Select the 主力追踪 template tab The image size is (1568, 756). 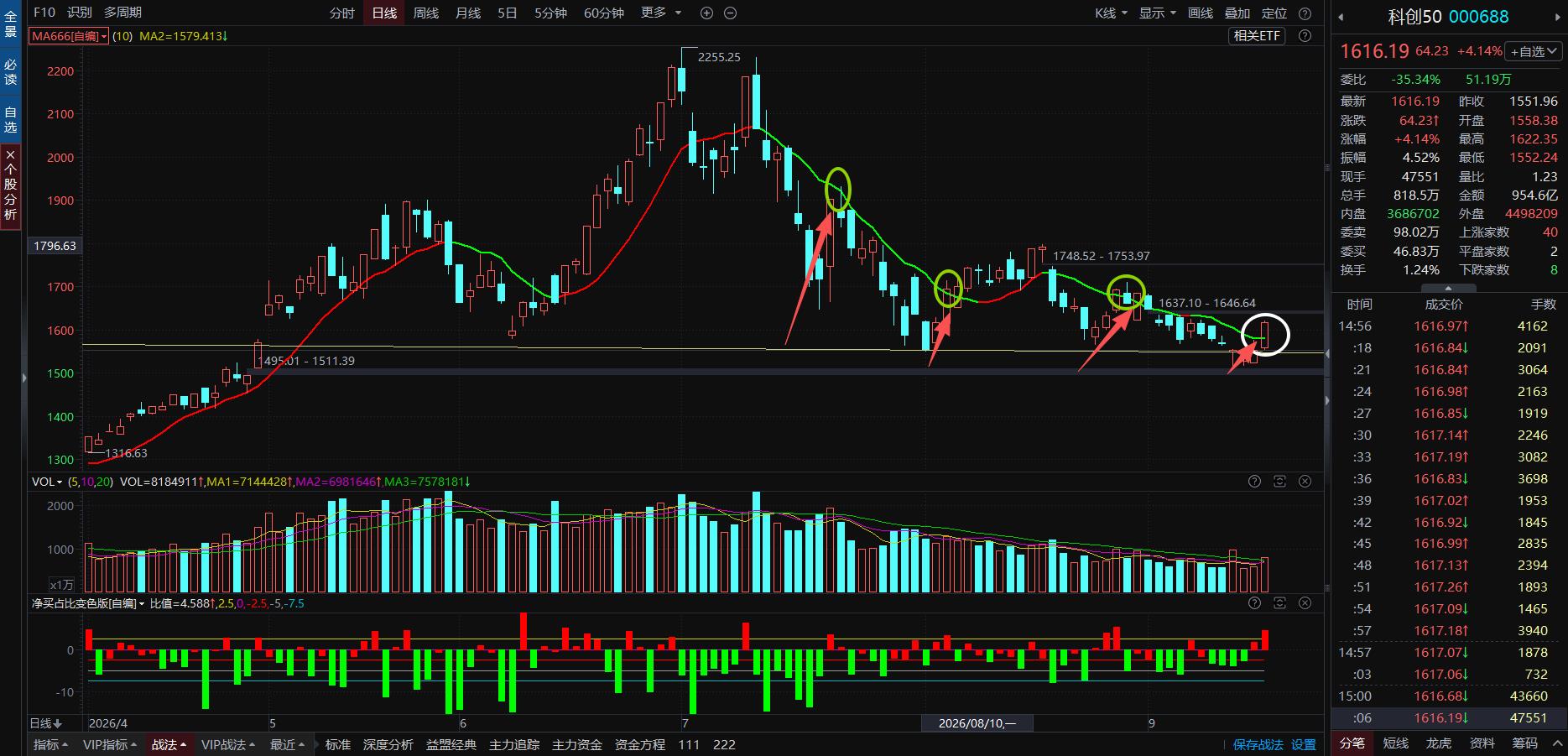[514, 745]
